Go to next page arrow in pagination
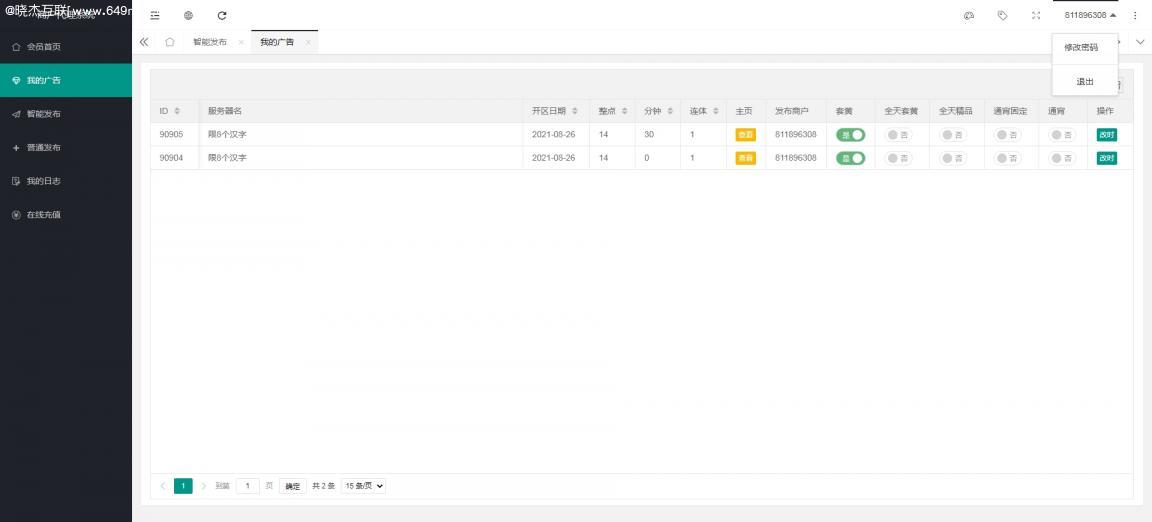The width and height of the screenshot is (1152, 522). (204, 486)
